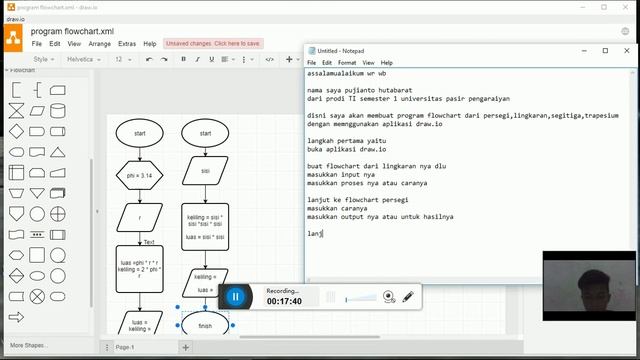The width and height of the screenshot is (640, 360).
Task: Open draw.io View menu
Action: (x=74, y=44)
